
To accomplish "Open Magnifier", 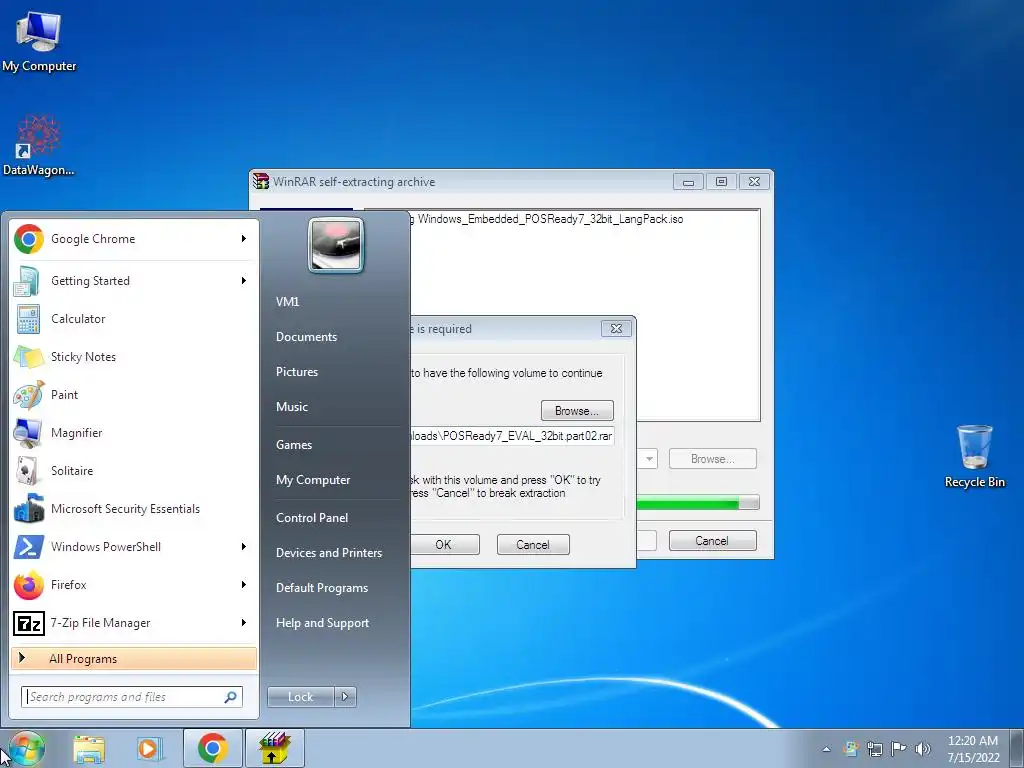I will coord(134,432).
